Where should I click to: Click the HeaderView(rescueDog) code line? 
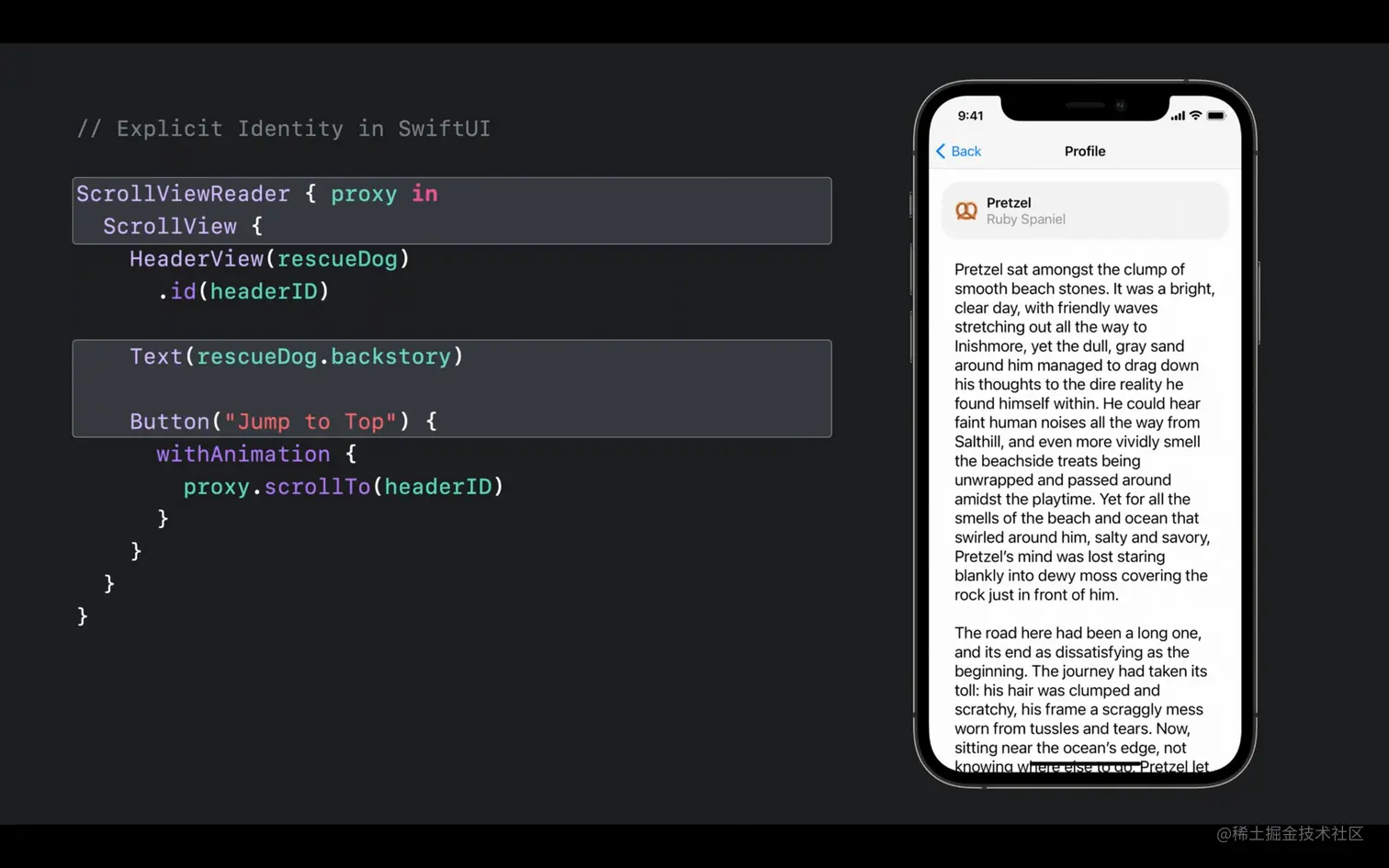[x=269, y=259]
